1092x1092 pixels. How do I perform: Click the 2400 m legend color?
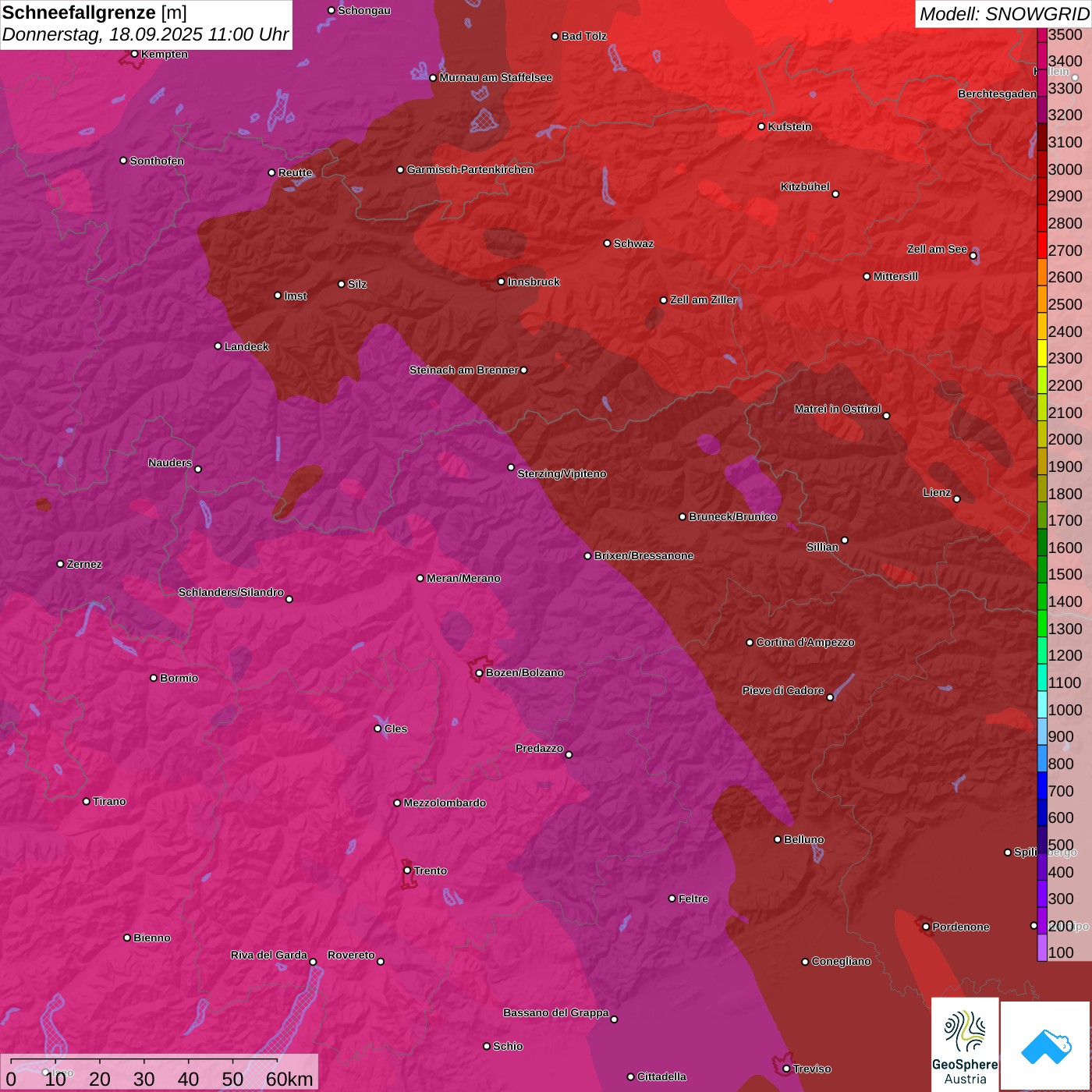pos(1042,325)
